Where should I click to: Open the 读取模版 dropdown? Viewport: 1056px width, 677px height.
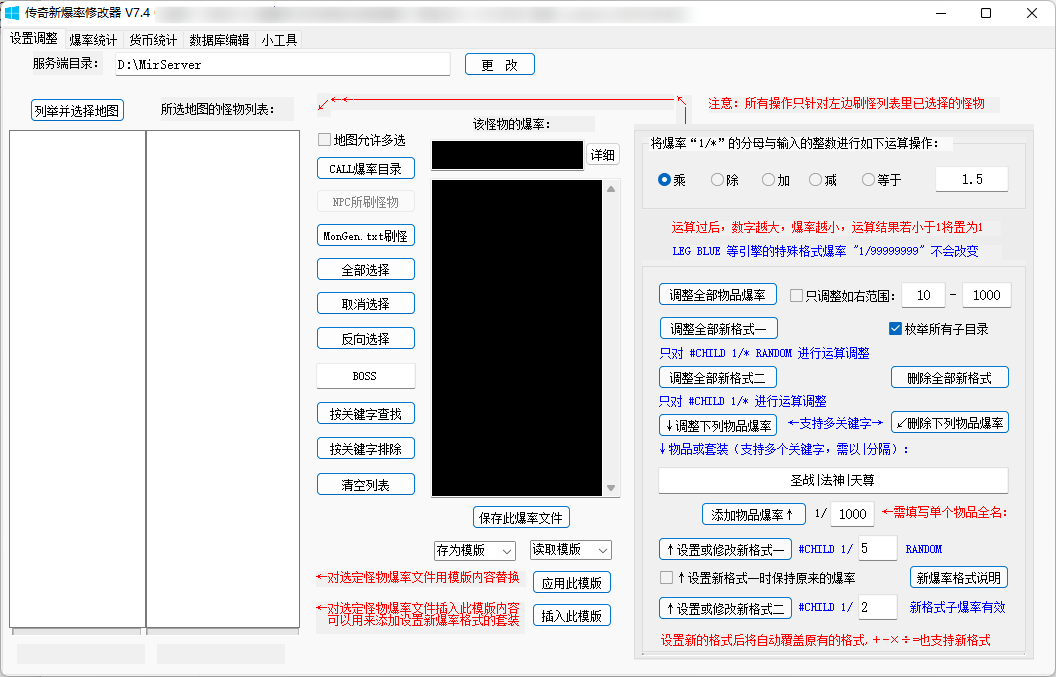(x=570, y=550)
